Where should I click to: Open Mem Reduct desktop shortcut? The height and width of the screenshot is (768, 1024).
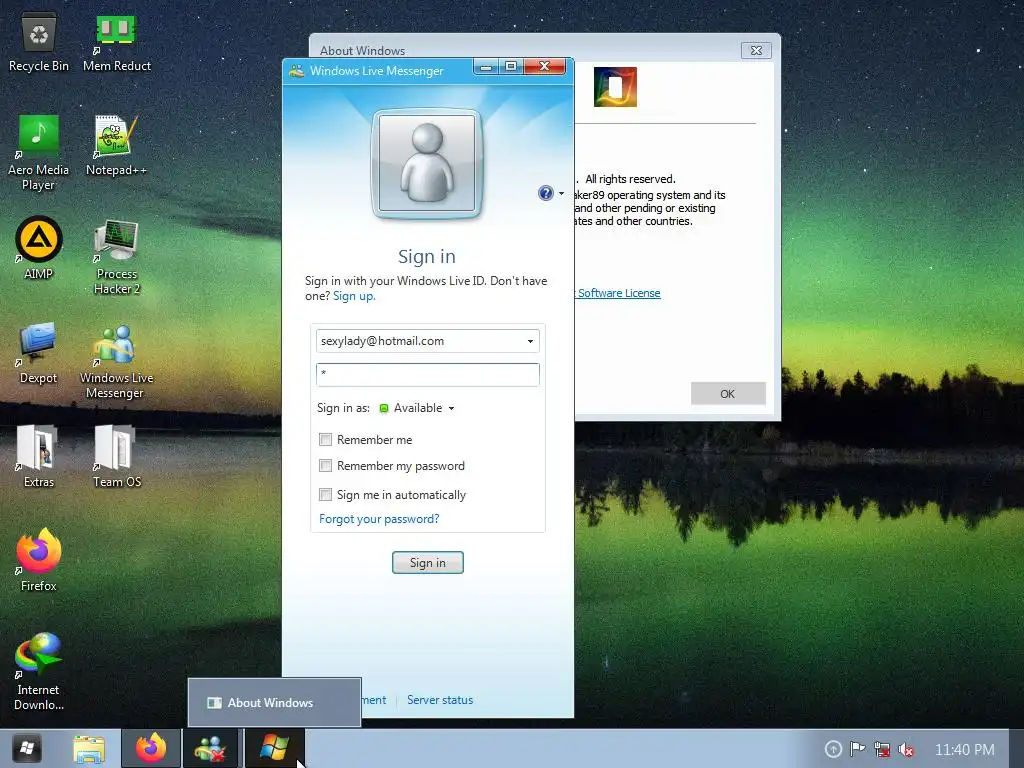[x=116, y=43]
